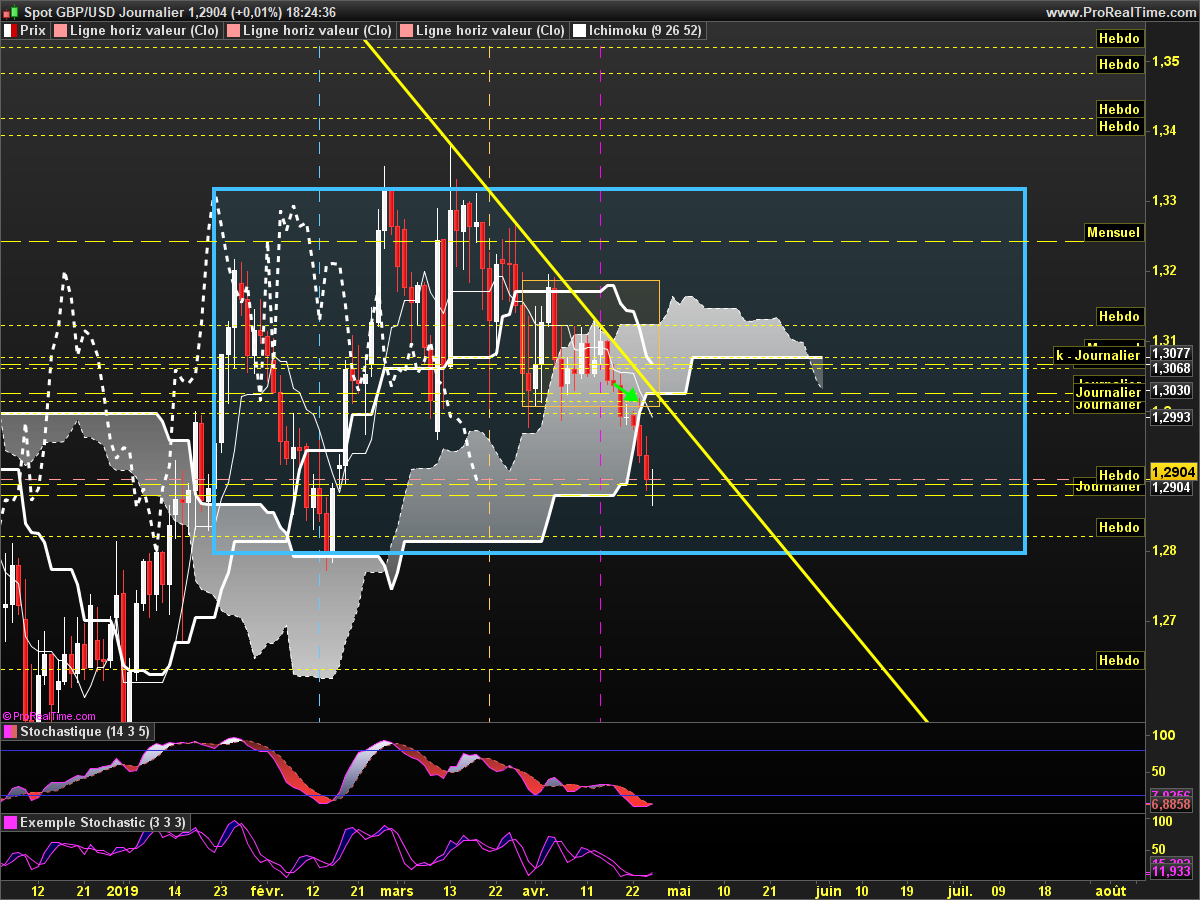Click the 1,3030 price tag
Viewport: 1200px width, 900px height.
click(x=1170, y=390)
